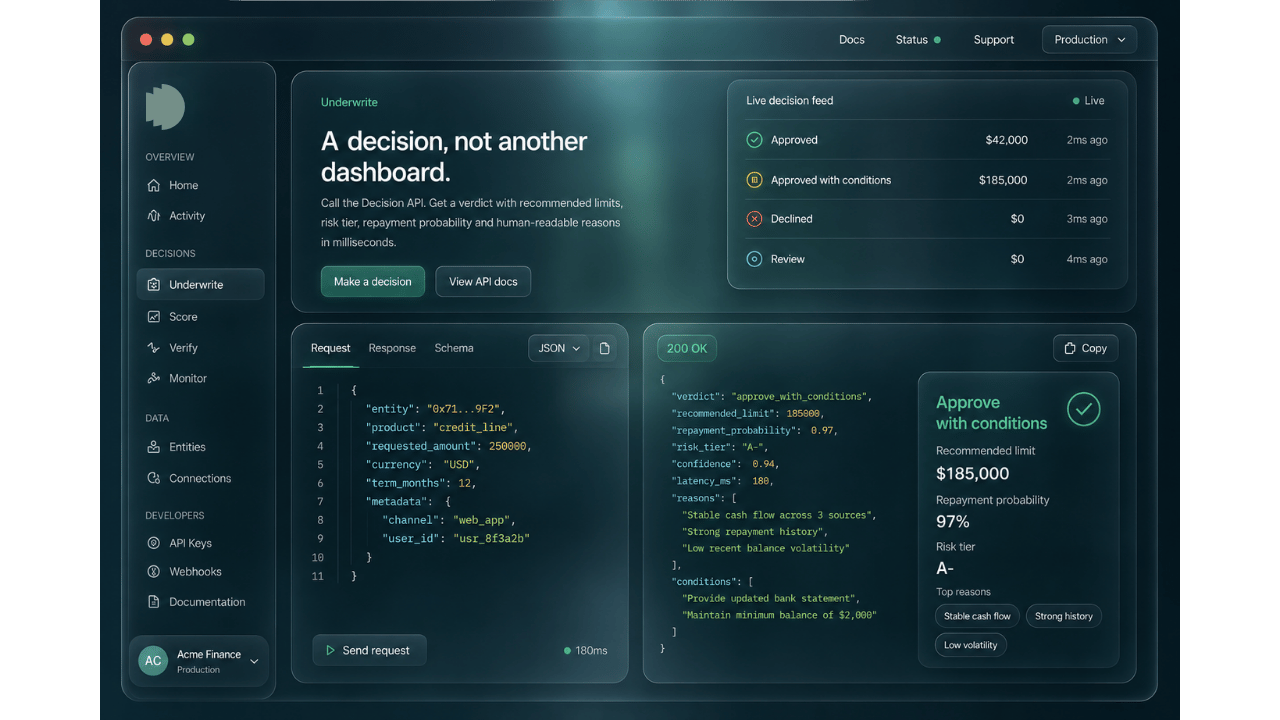Viewport: 1280px width, 720px height.
Task: Click the $185,000 feed amount
Action: point(1003,180)
